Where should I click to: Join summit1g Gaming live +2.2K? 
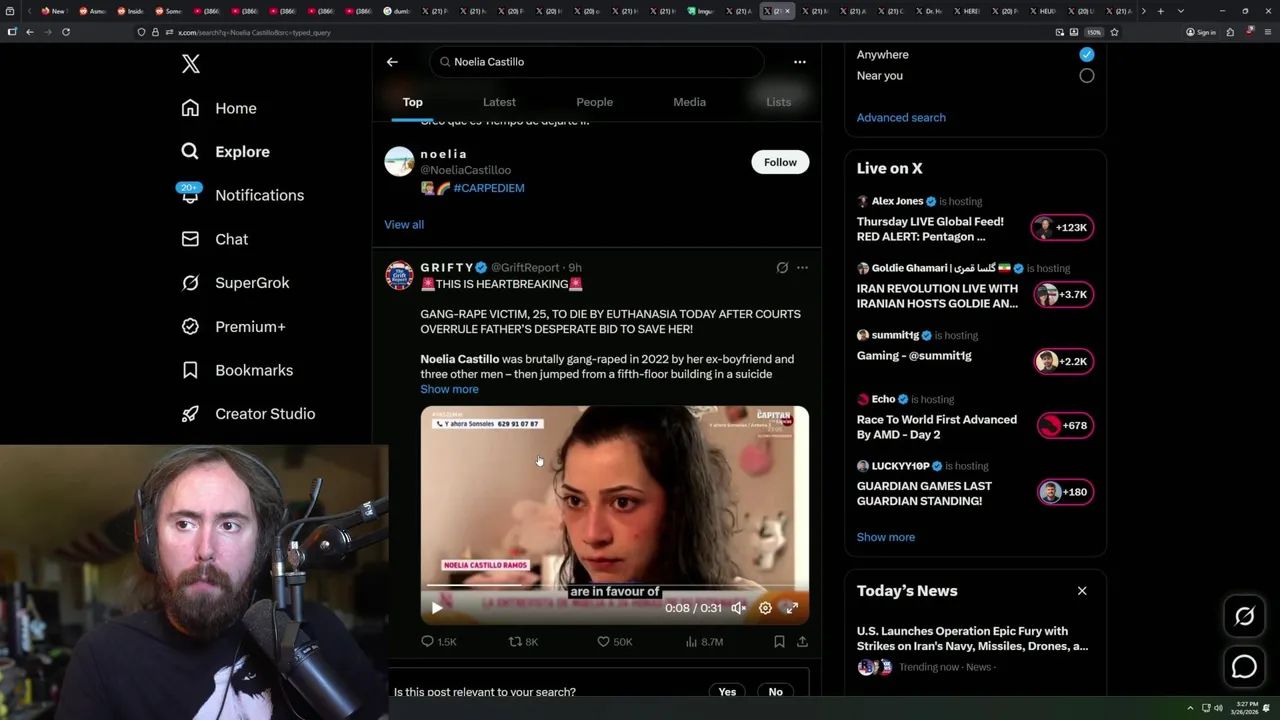click(1064, 362)
